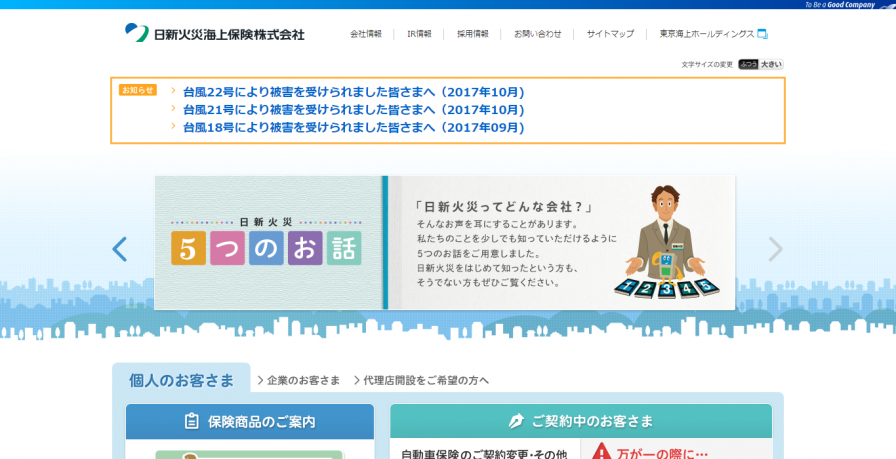The image size is (896, 459).
Task: Open the IR情報 menu item
Action: pos(419,34)
